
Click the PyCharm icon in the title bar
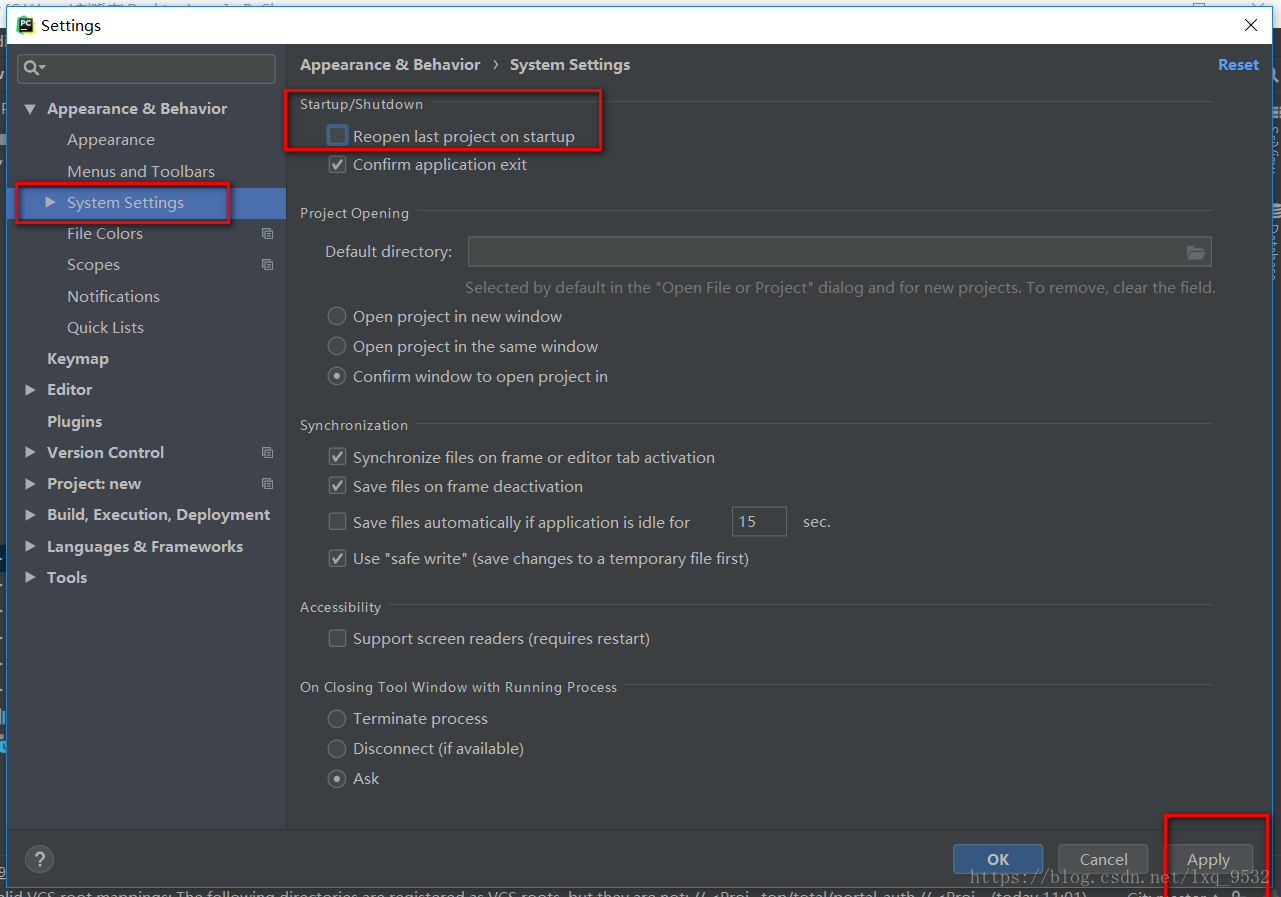click(x=25, y=25)
